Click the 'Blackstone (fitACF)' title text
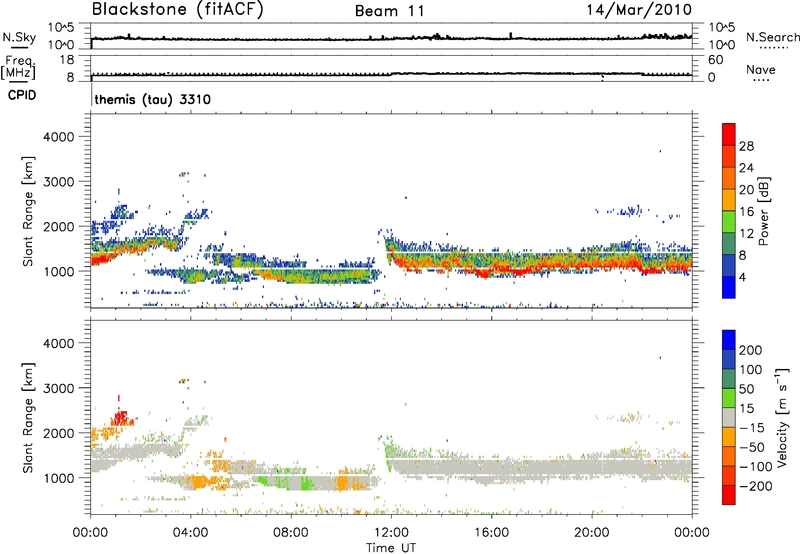 [178, 9]
